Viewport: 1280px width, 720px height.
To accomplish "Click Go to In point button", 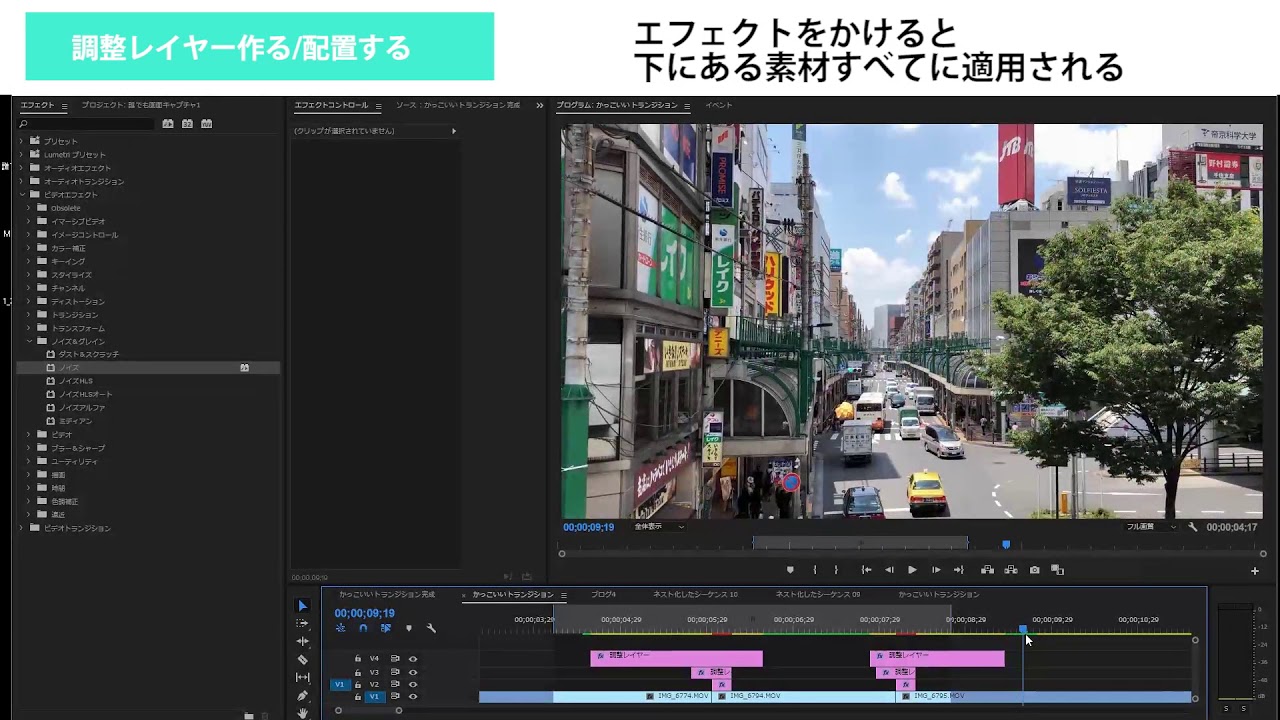I will pos(866,570).
